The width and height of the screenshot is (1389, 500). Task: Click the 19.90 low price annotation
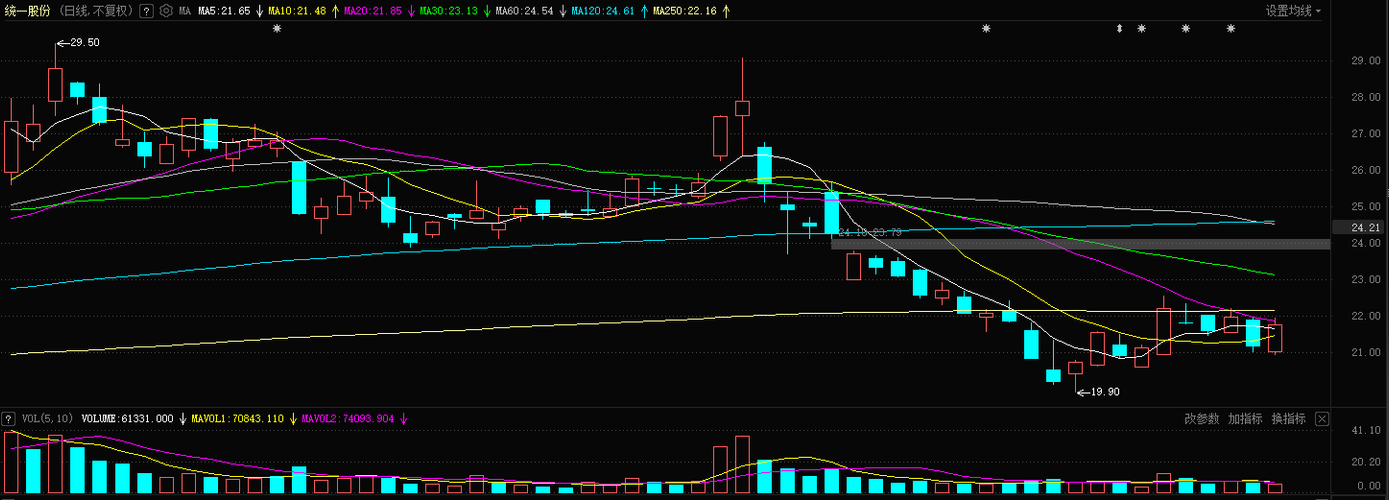click(1104, 392)
